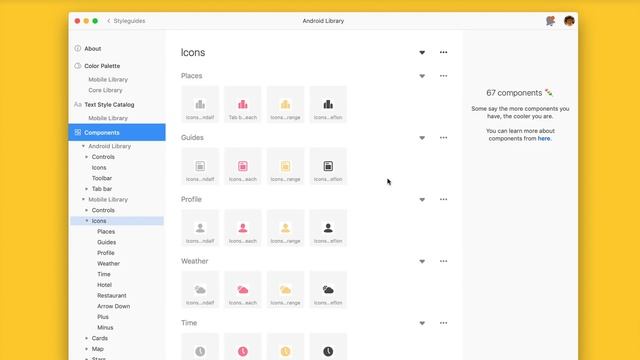Screen dimensions: 640x360
Task: Expand Cards tree node
Action: click(87, 338)
